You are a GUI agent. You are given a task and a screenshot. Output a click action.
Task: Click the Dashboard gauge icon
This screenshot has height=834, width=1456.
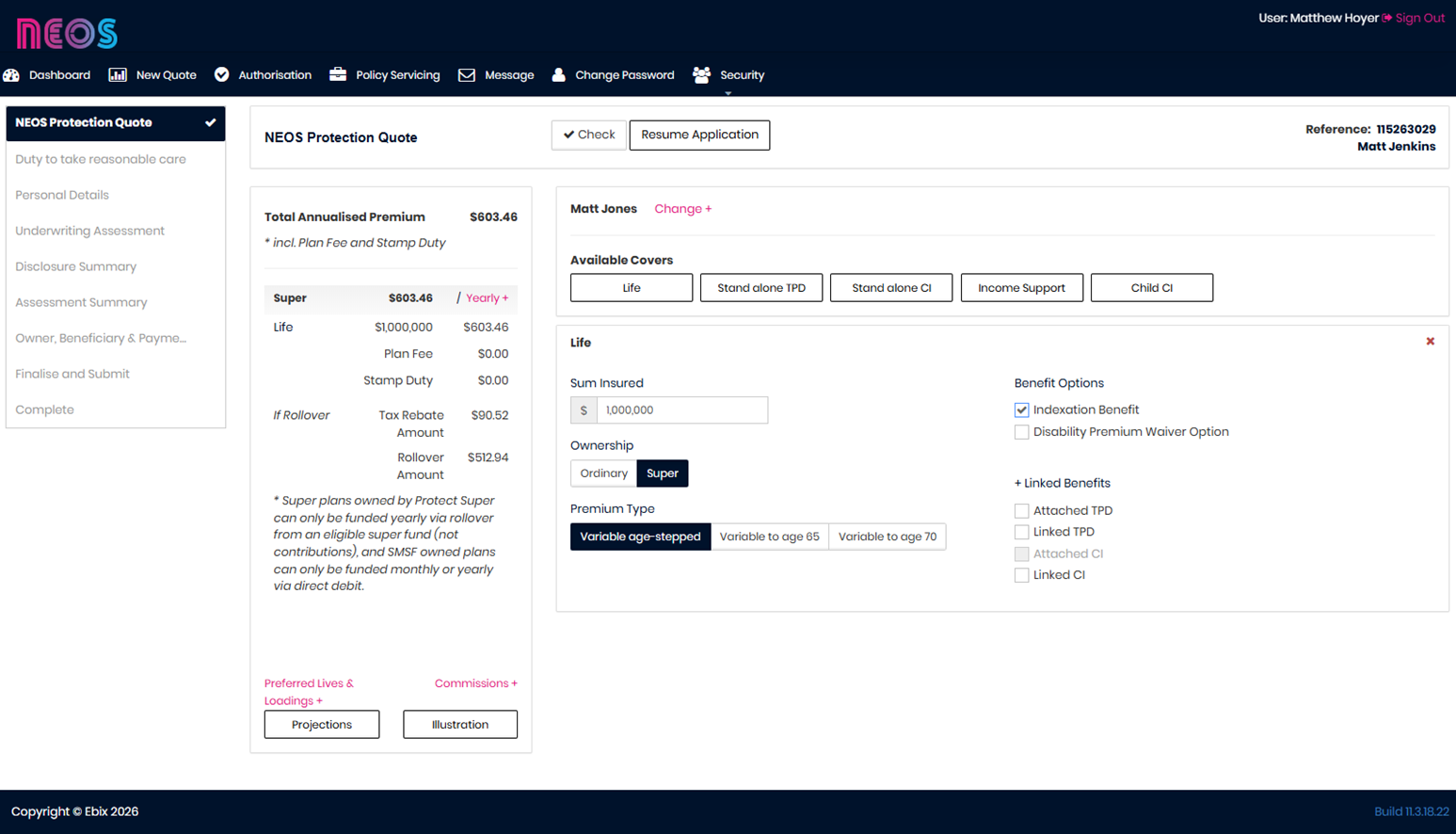point(11,75)
